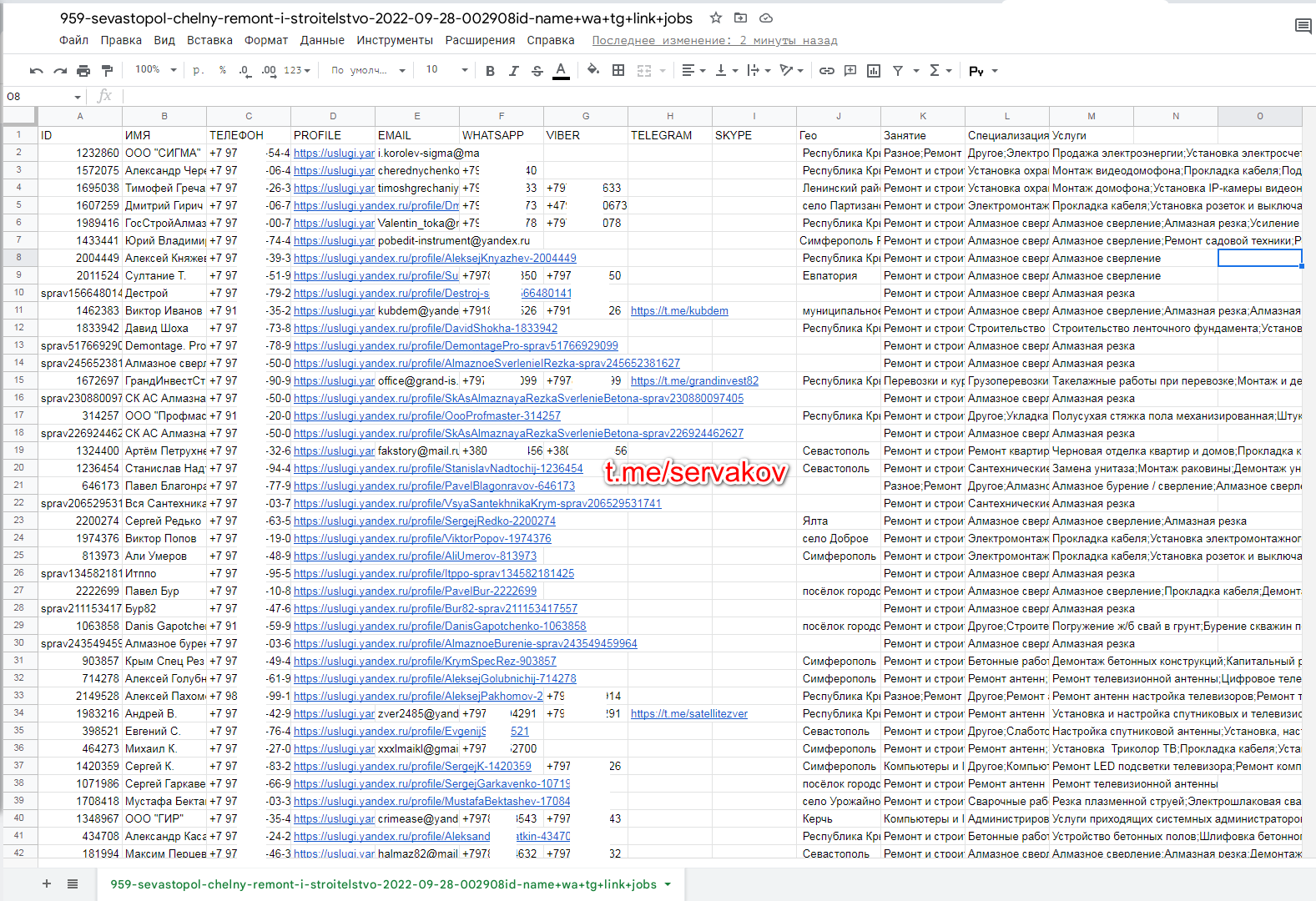Create a filter
The image size is (1316, 901).
pos(898,71)
